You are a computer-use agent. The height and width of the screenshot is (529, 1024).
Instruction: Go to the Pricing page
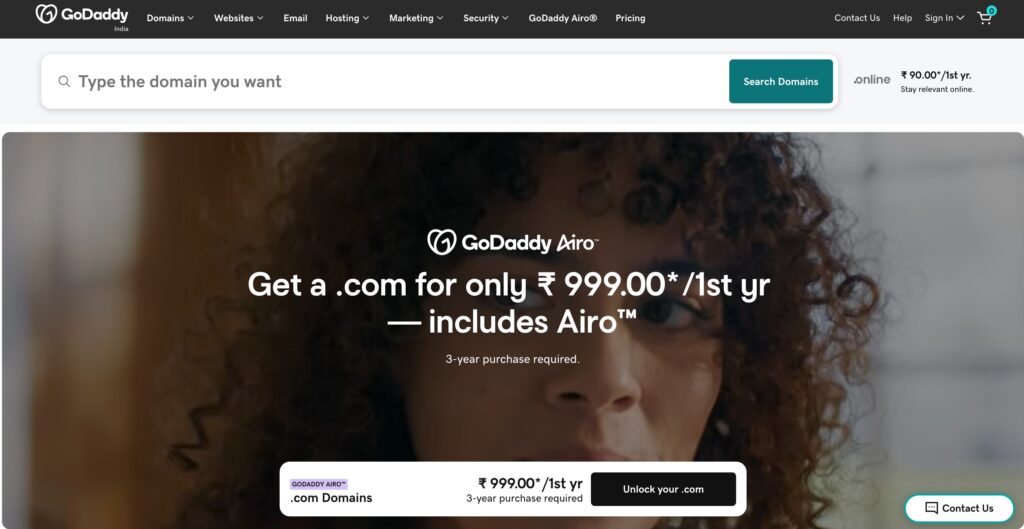(630, 18)
